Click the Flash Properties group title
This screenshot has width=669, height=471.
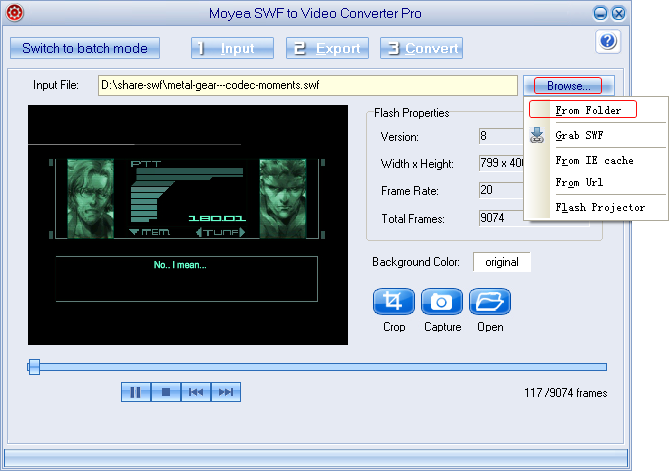coord(411,113)
